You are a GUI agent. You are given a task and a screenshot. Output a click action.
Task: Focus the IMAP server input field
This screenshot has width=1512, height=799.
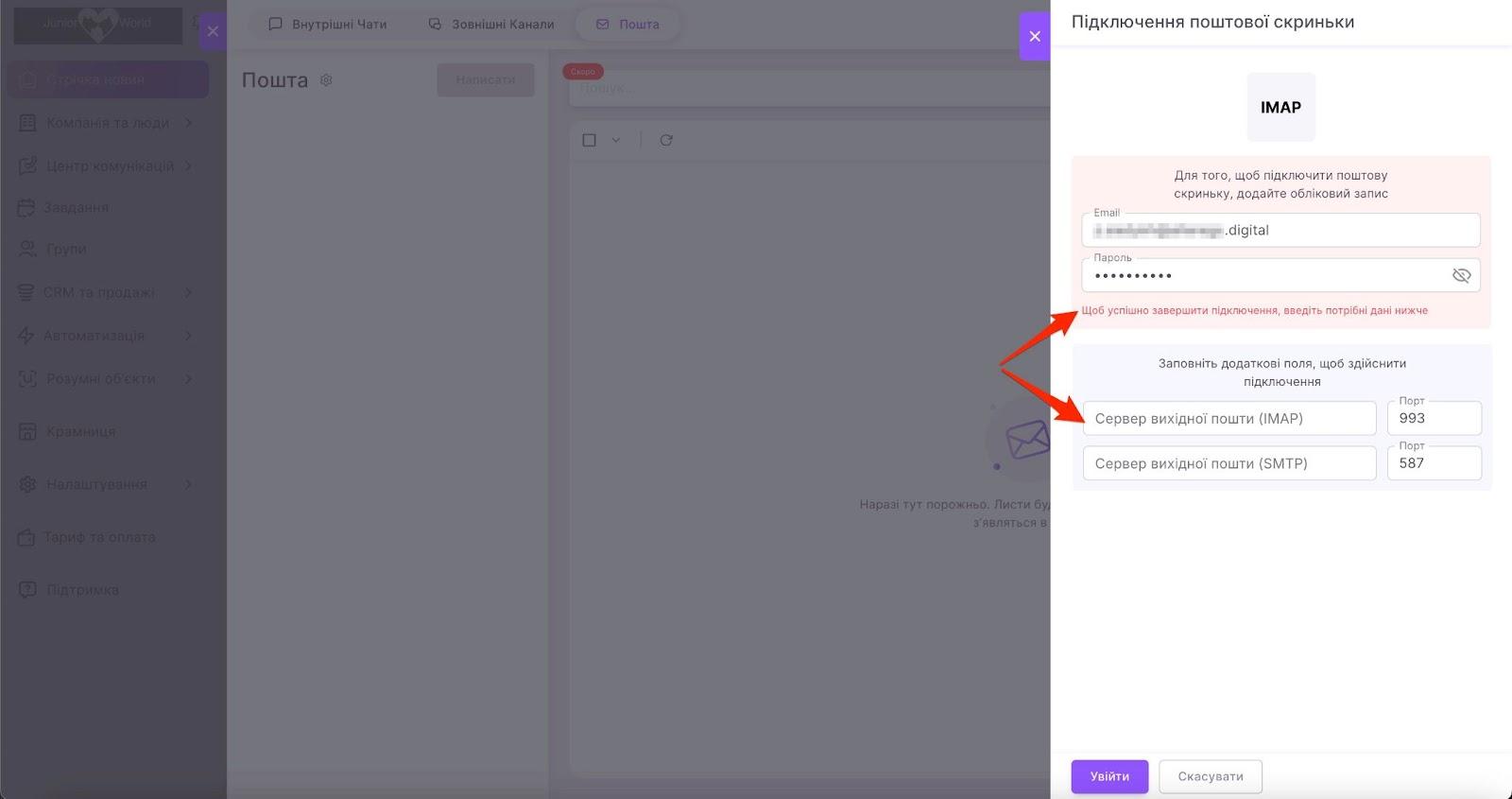tap(1229, 418)
